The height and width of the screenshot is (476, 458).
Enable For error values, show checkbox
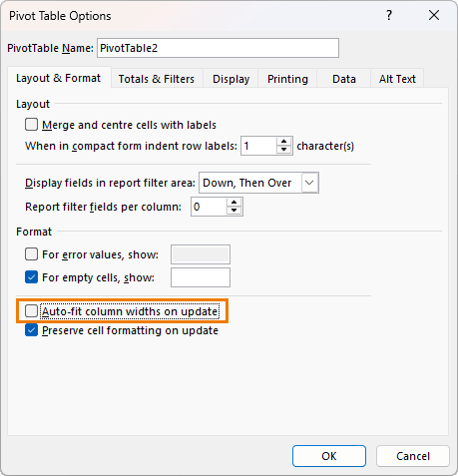(31, 254)
